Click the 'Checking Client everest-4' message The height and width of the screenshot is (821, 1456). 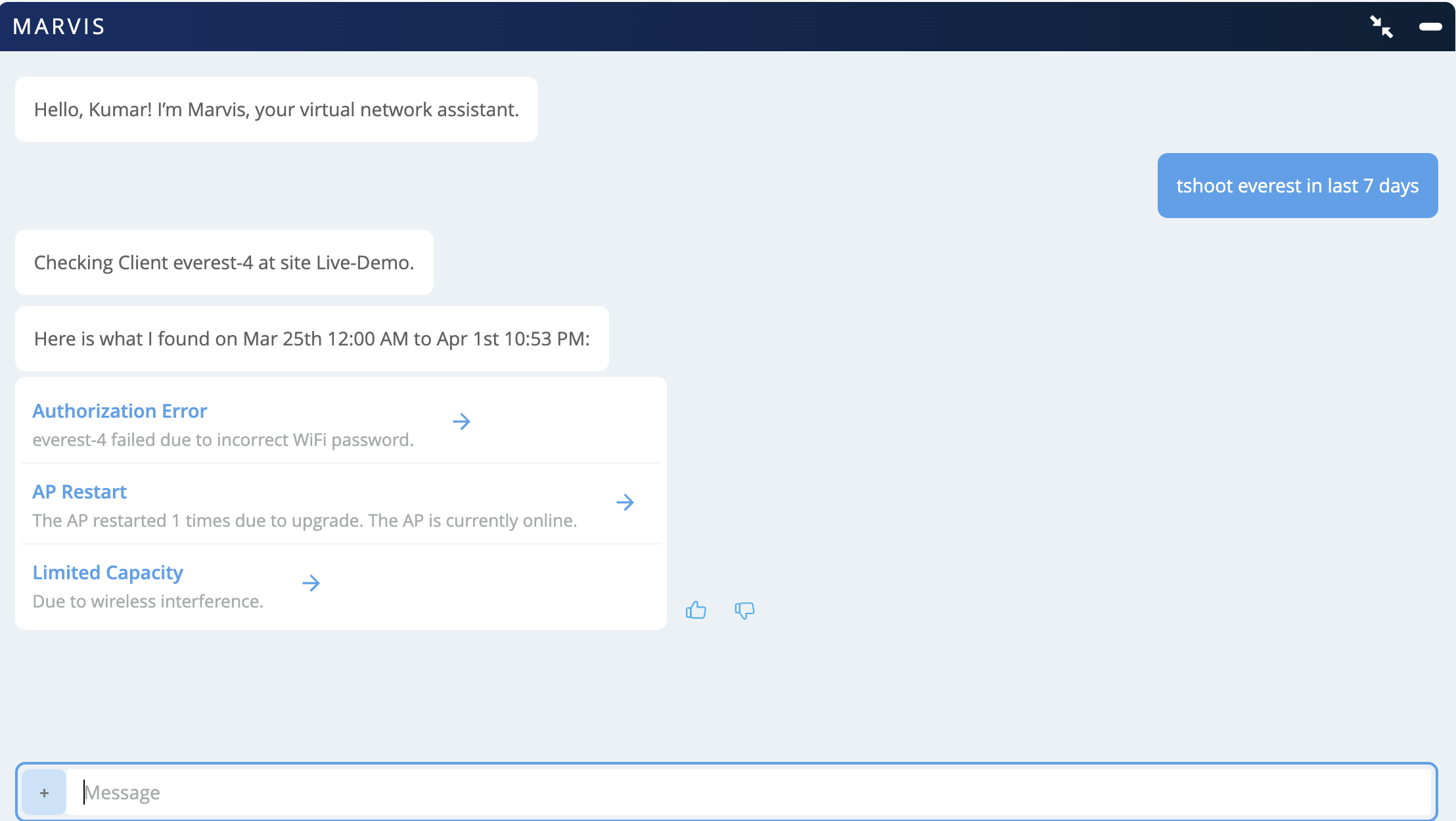tap(223, 263)
